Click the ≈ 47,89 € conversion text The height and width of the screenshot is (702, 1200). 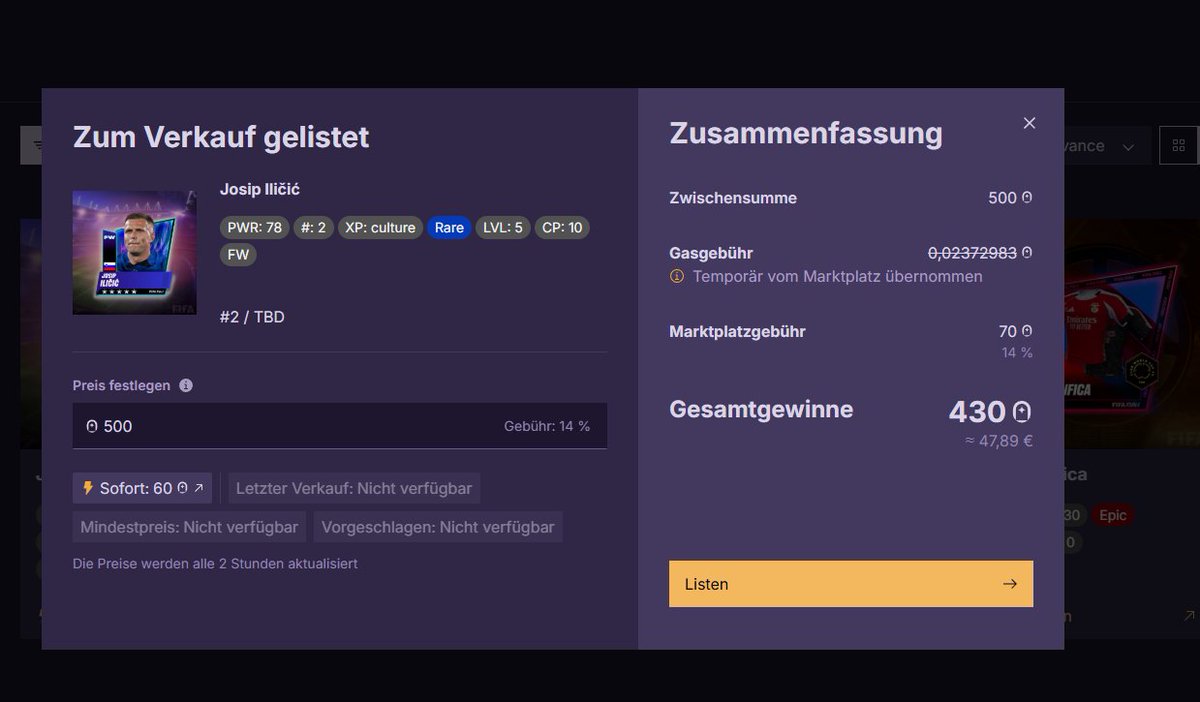(x=999, y=441)
